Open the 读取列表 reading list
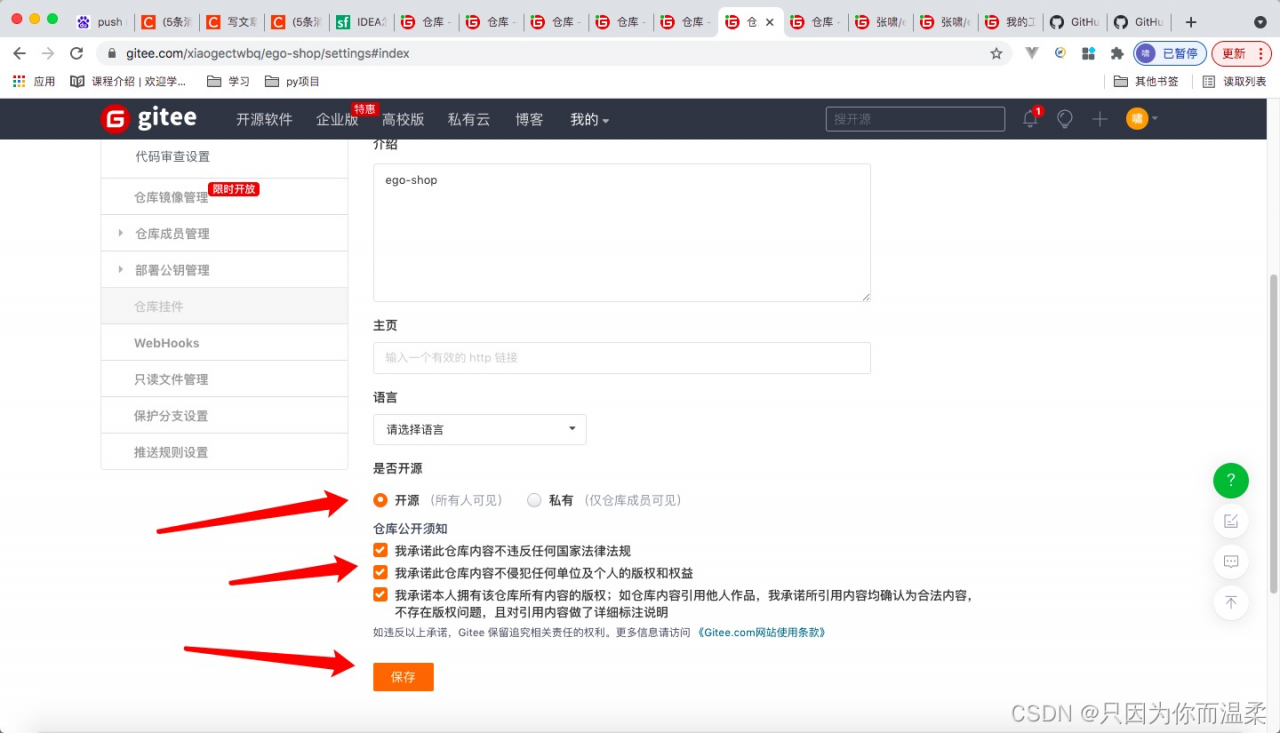The width and height of the screenshot is (1280, 733). click(1235, 81)
